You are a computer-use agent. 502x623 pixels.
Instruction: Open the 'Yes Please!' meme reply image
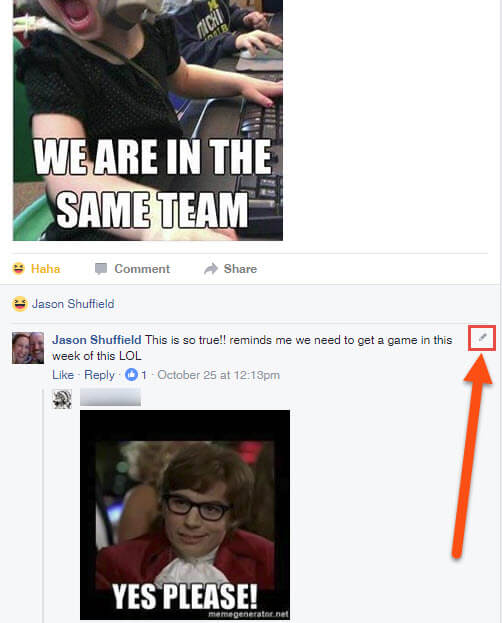[185, 515]
